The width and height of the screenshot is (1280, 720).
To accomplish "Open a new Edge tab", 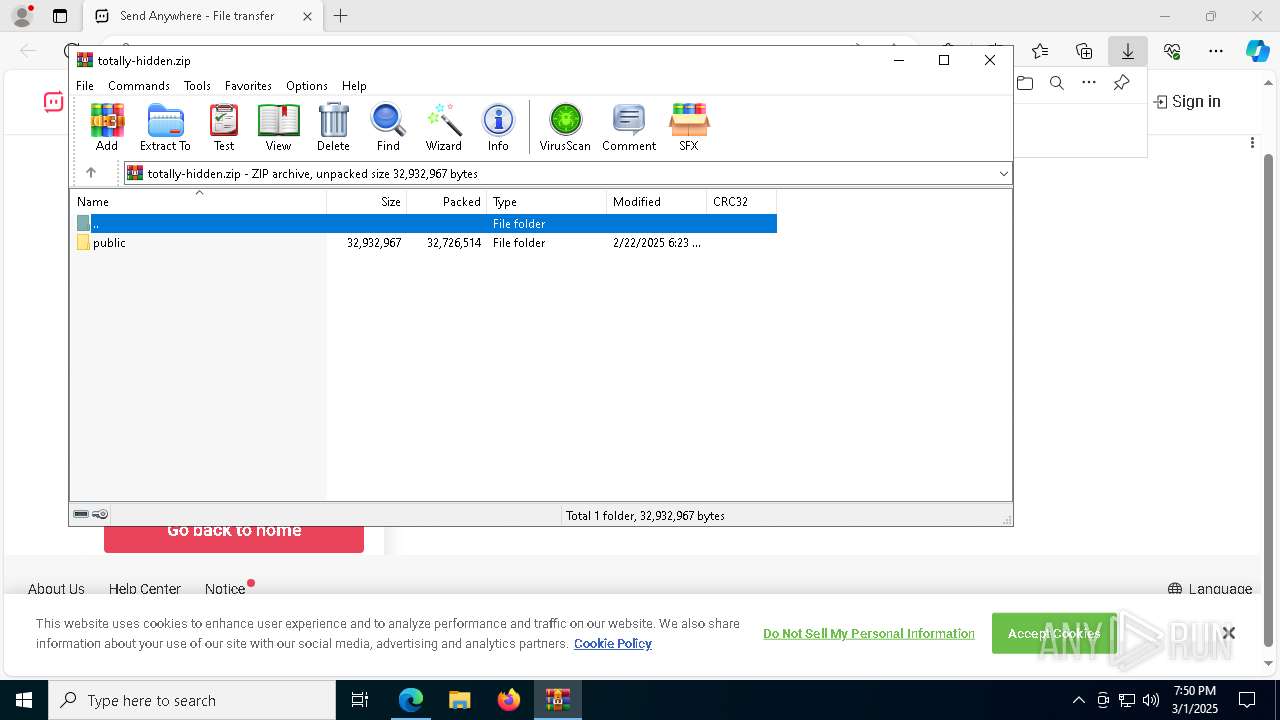I will 341,16.
